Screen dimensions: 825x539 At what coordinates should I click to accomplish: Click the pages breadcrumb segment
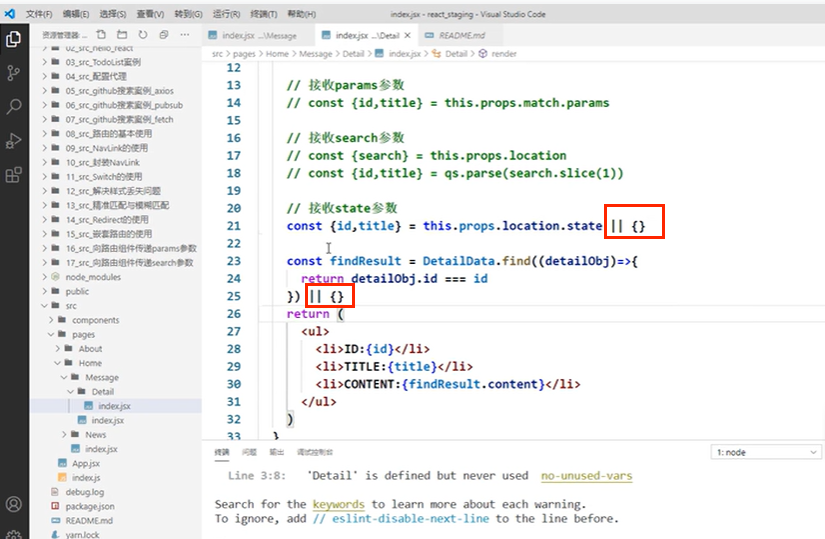244,54
